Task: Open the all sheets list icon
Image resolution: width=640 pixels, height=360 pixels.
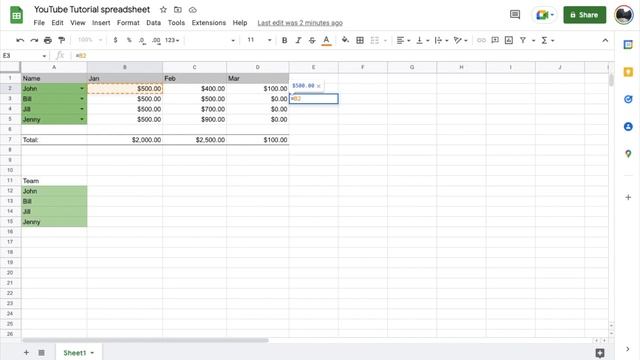Action: [41, 352]
